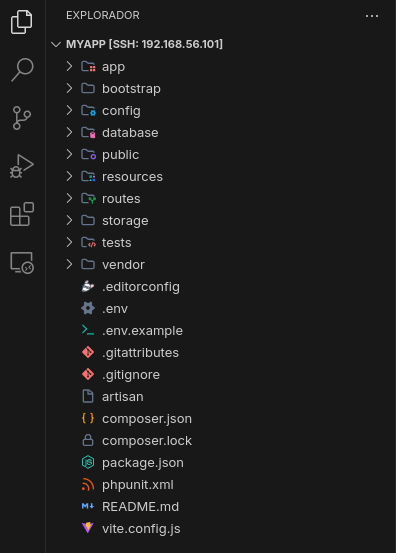Screen dimensions: 396x553
Task: Open the Extensions view icon
Action: 22,214
